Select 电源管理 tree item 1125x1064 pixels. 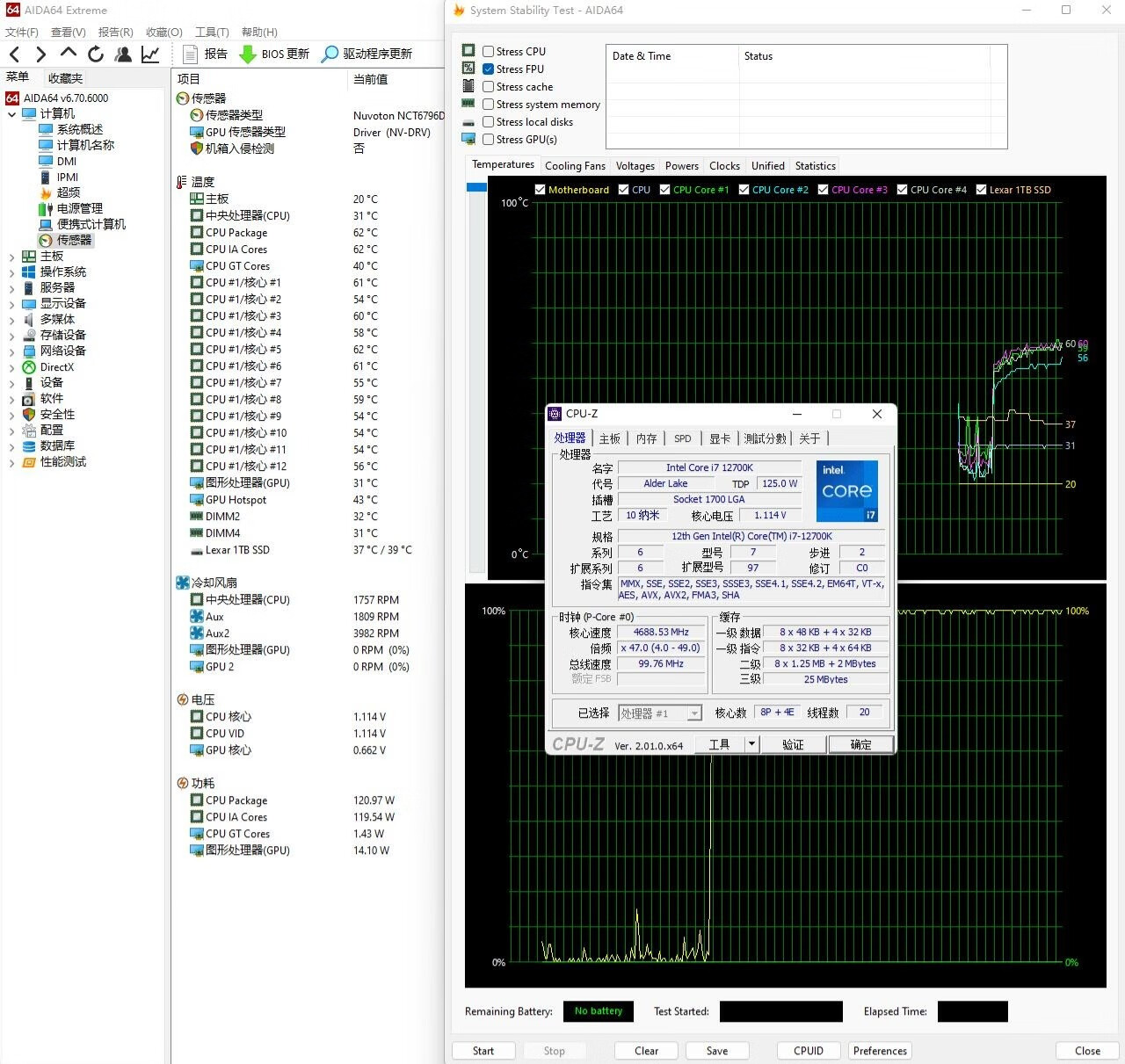point(80,208)
